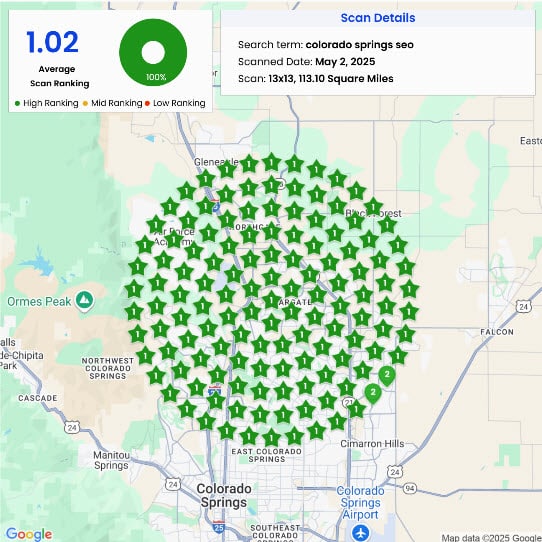Click the green 100% donut chart

(153, 53)
